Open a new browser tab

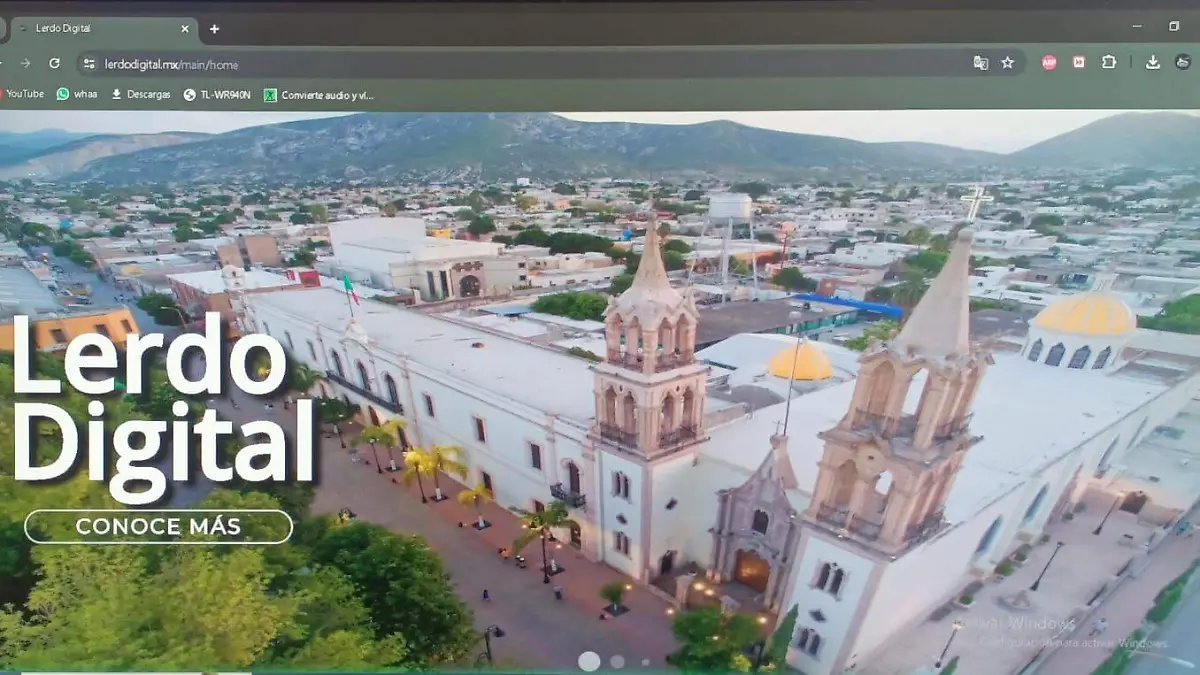[x=214, y=30]
